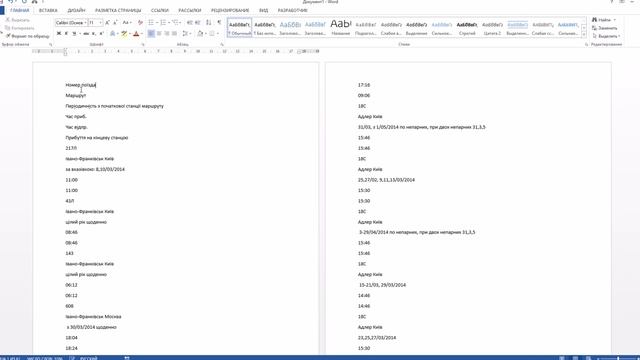Viewport: 640px width, 360px height.
Task: Toggle strikethrough (abc) text formatting
Action: point(86,33)
